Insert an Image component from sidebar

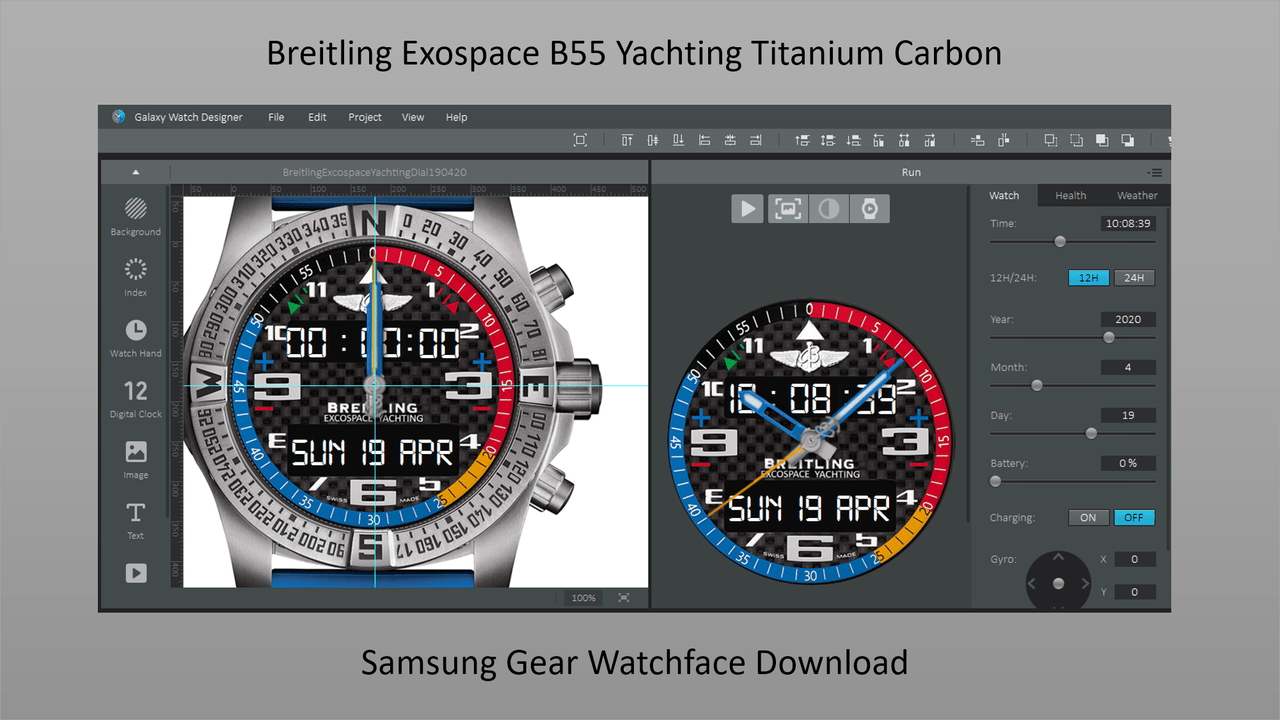coord(135,459)
